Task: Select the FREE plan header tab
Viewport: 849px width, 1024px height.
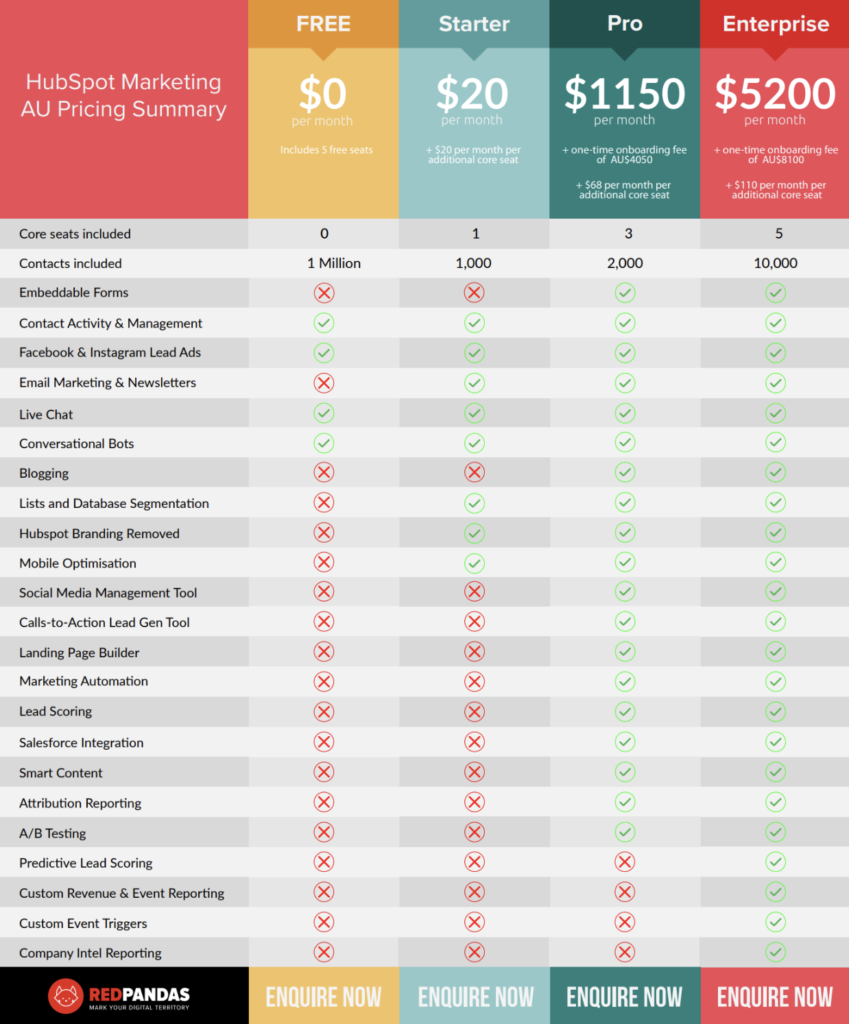Action: [323, 24]
